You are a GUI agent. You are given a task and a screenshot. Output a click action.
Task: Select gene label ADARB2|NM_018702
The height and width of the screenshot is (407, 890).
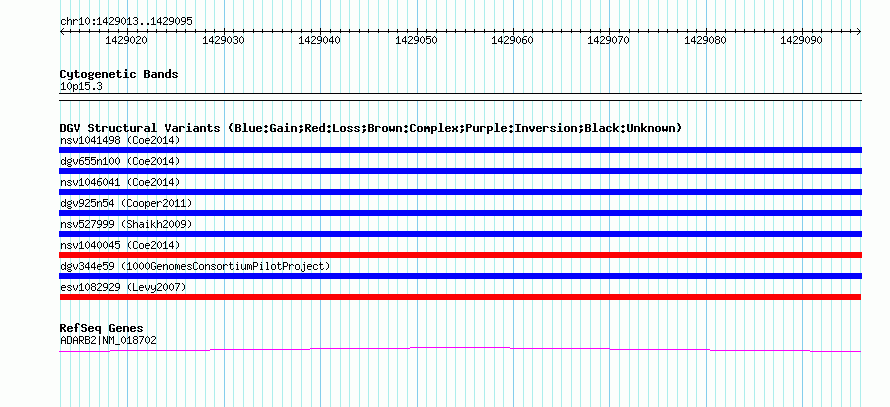[108, 341]
